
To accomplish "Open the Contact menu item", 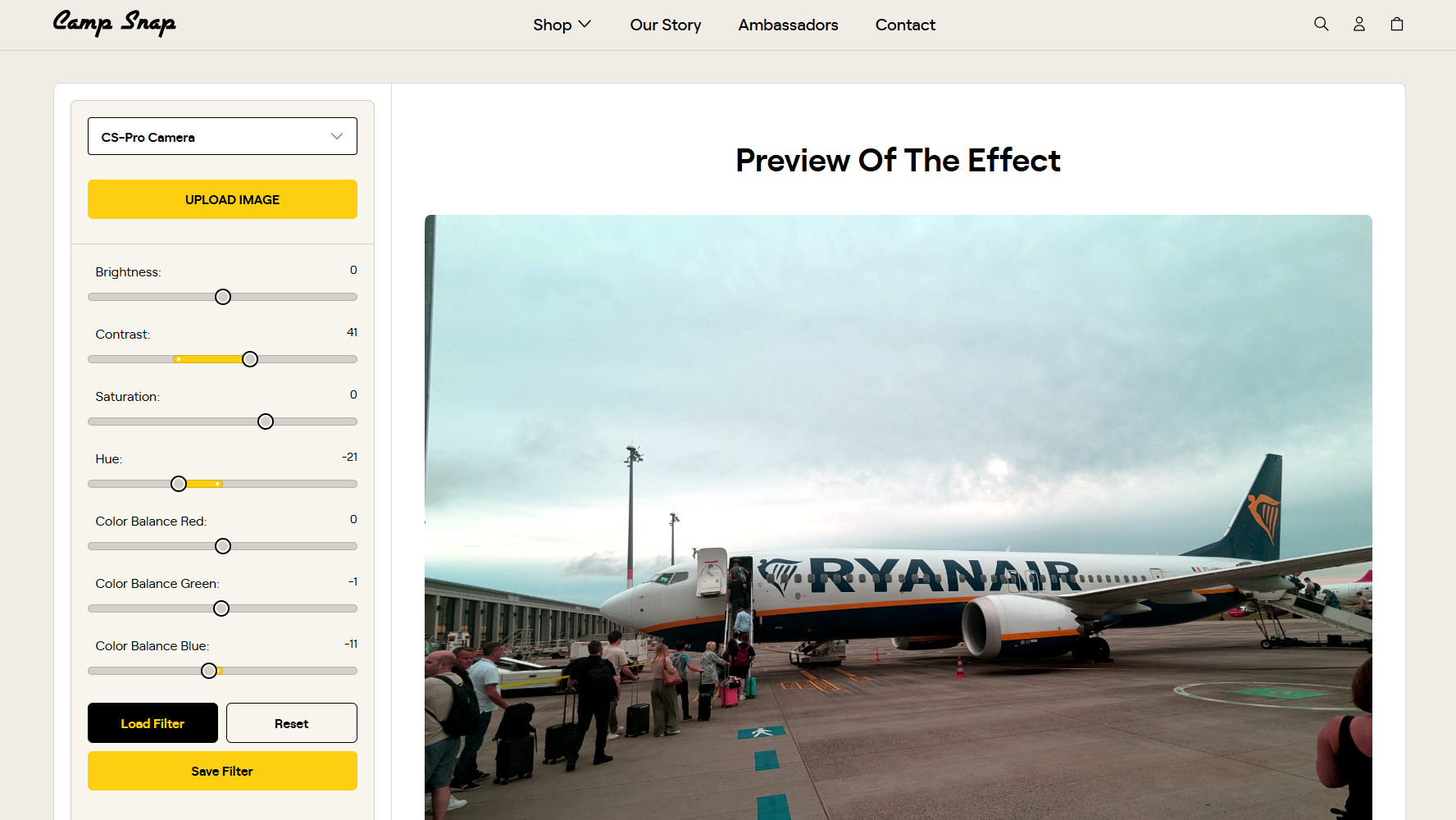I will (x=904, y=25).
